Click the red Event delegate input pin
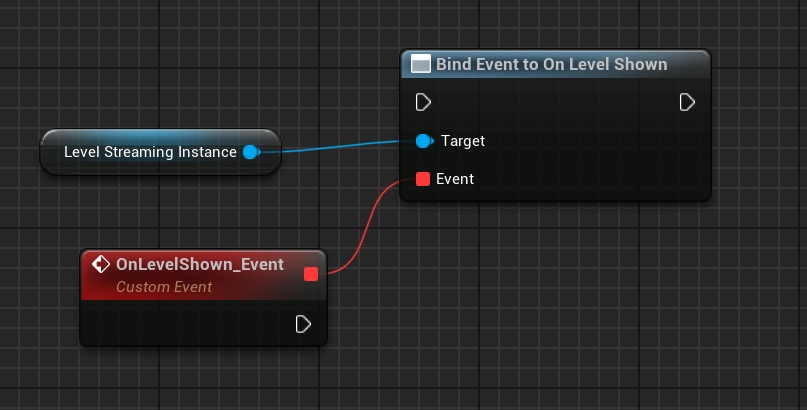This screenshot has width=807, height=410. pyautogui.click(x=423, y=179)
